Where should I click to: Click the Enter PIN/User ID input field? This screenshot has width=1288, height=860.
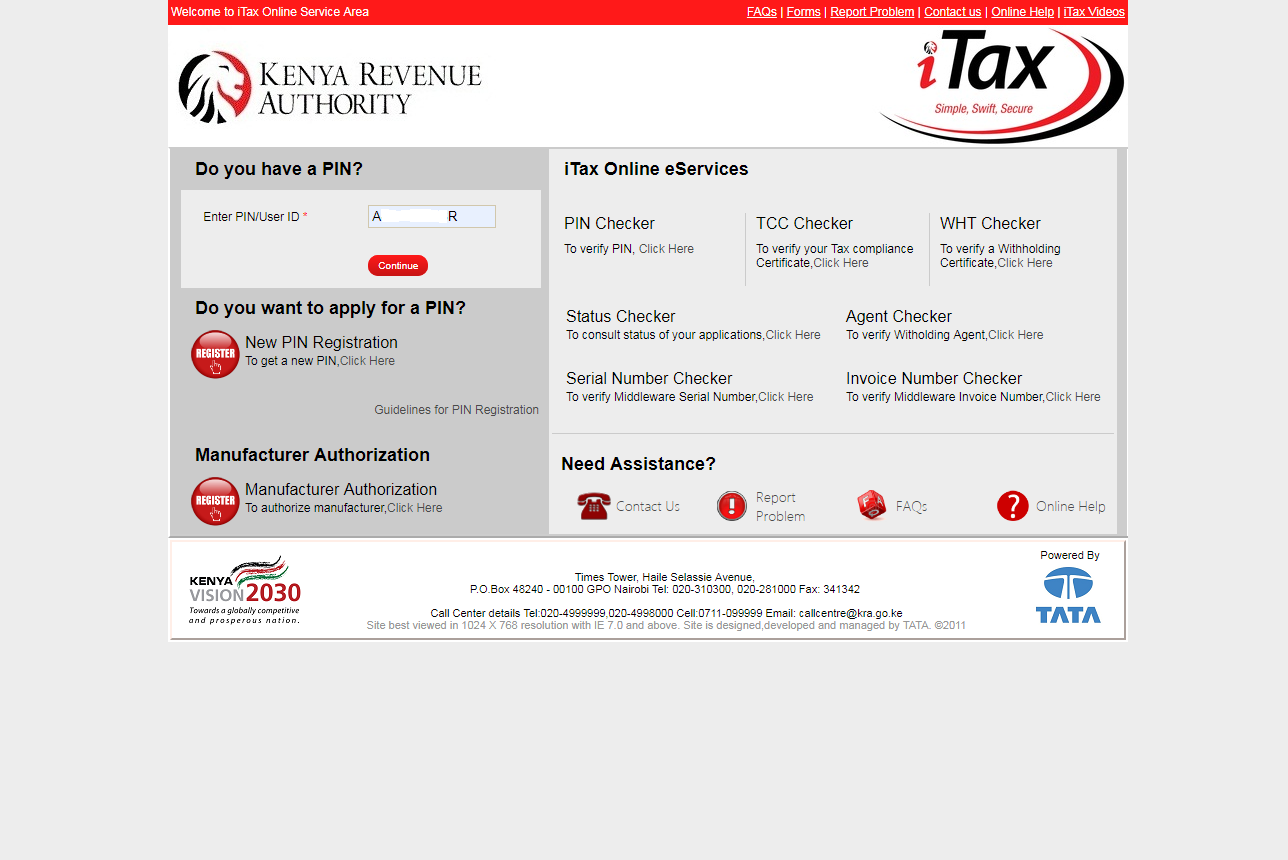tap(432, 216)
